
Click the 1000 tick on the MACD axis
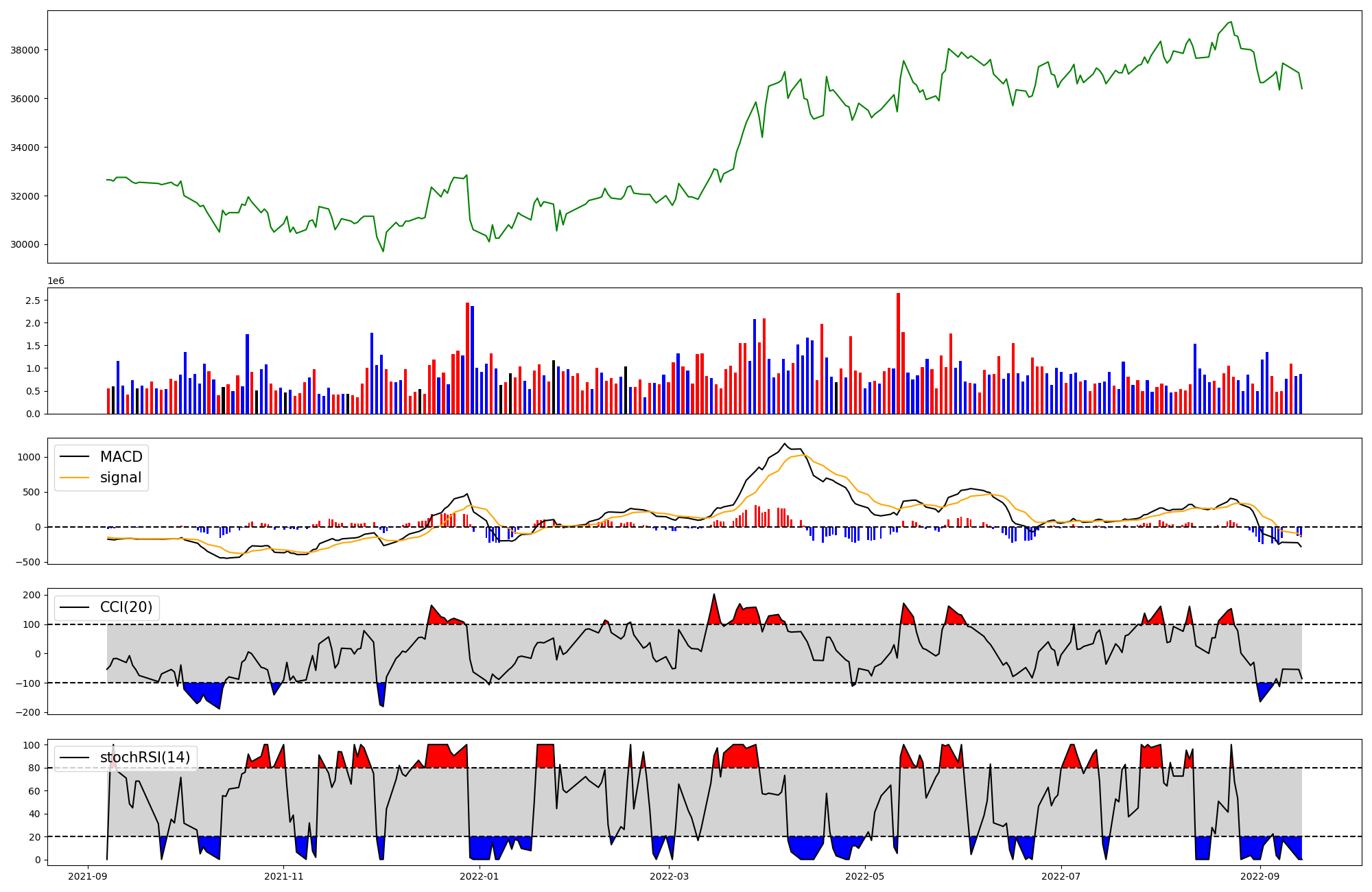tap(28, 457)
